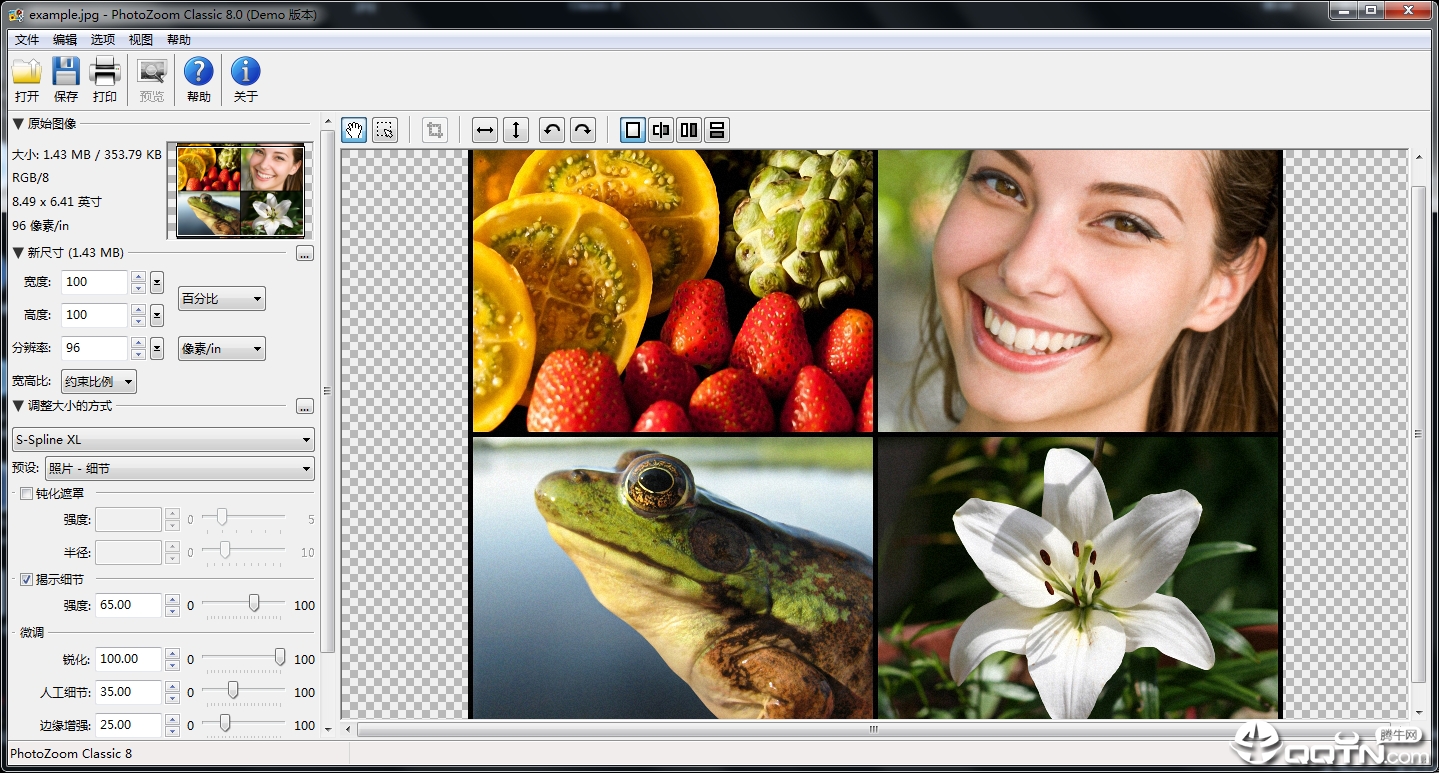Uncheck the 揭示细节 checkbox
Image resolution: width=1439 pixels, height=773 pixels.
coord(27,579)
